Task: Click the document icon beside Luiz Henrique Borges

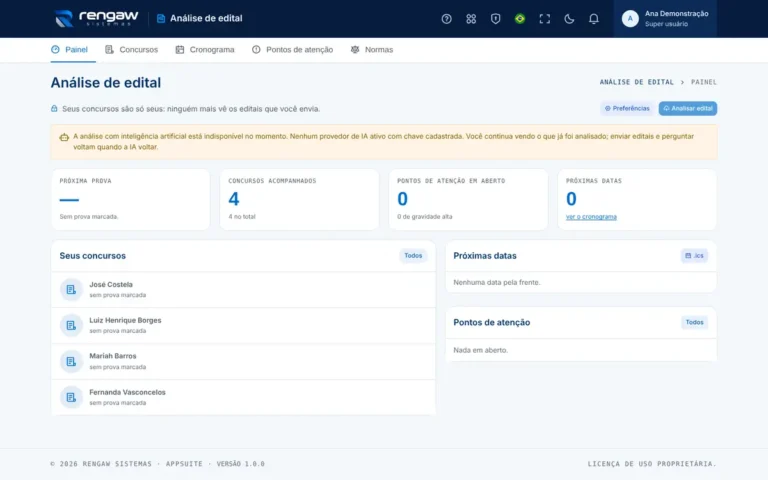Action: [x=71, y=325]
